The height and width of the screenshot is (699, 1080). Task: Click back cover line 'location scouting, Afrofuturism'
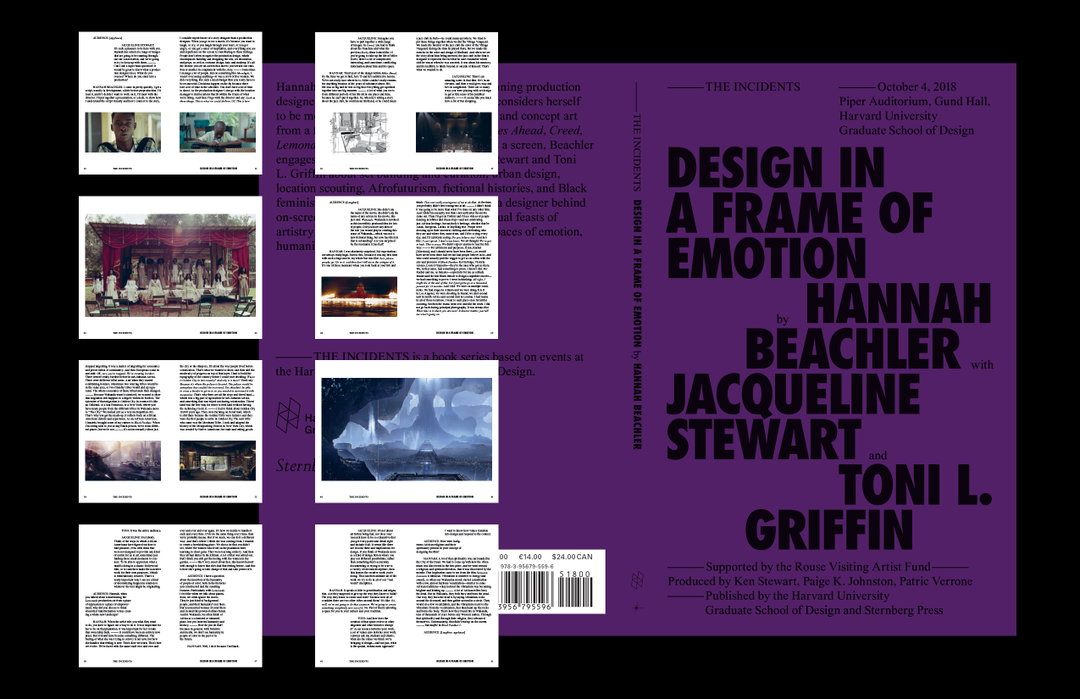tap(431, 188)
